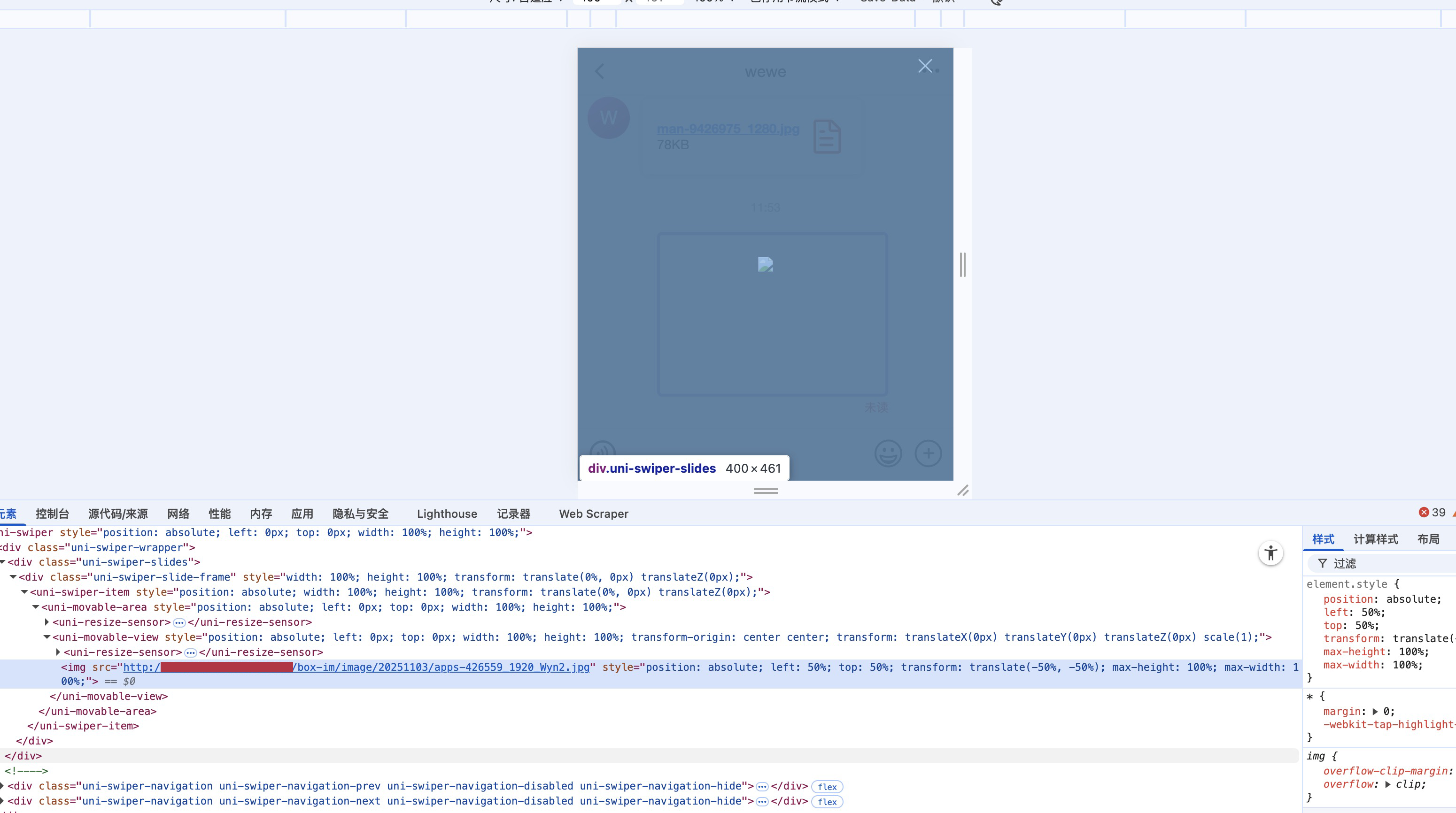Click the back arrow in chat header
Screen dimensions: 1456x813
(600, 72)
